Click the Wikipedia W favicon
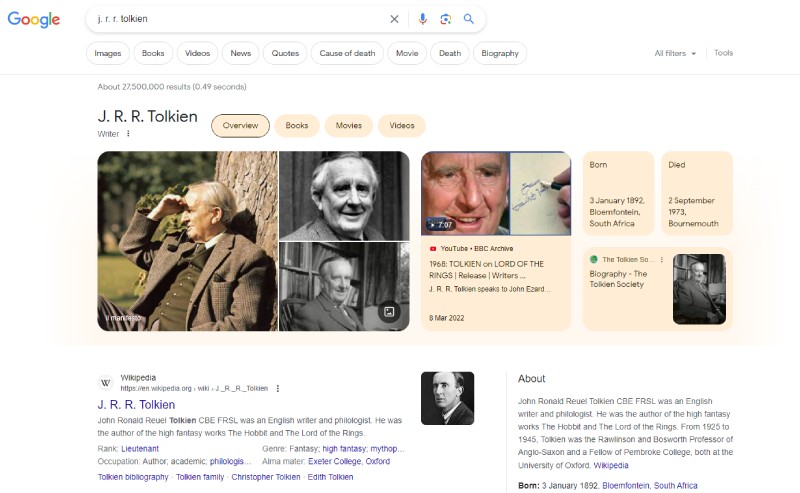 (106, 383)
